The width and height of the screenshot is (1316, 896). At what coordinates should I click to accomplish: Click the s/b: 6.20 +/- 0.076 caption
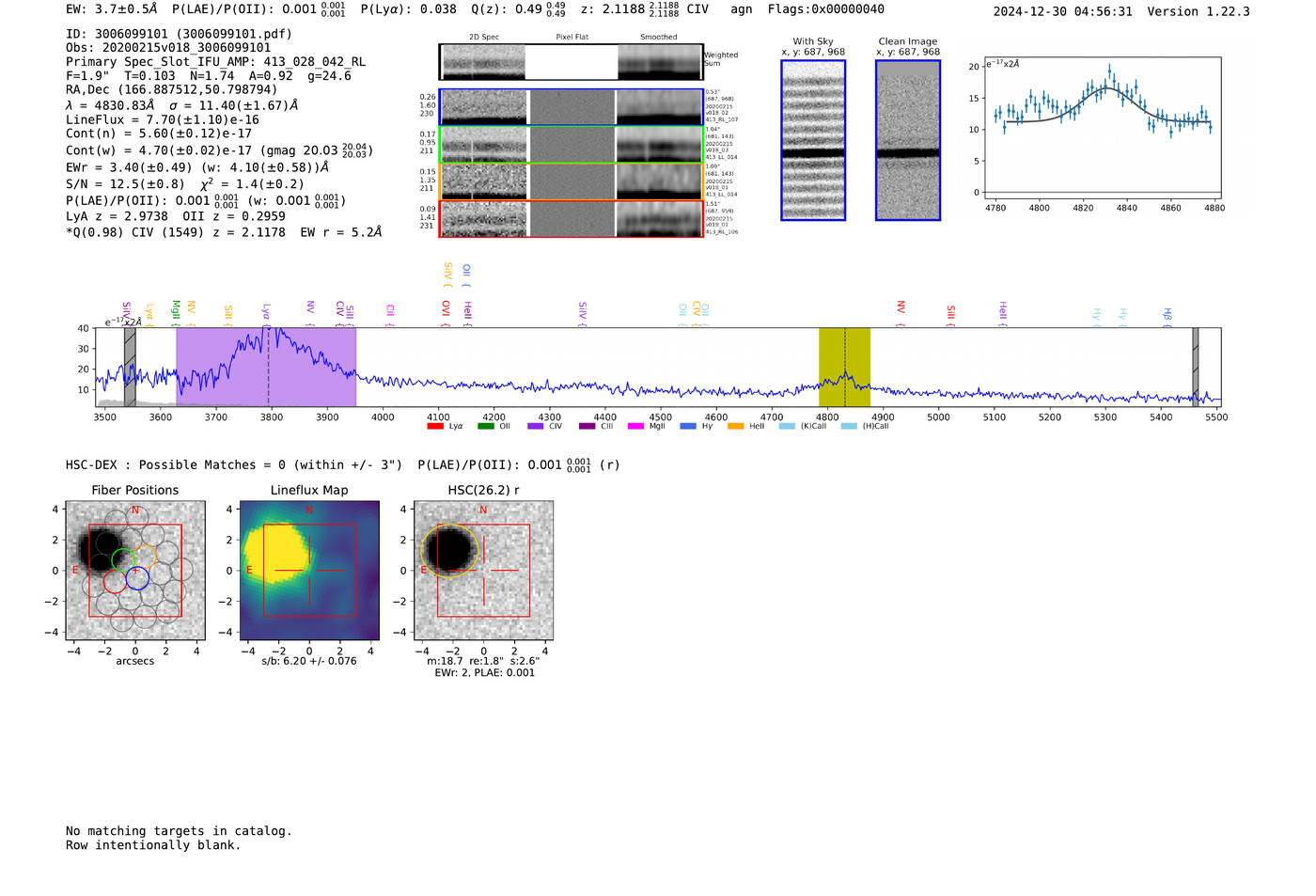click(x=309, y=661)
